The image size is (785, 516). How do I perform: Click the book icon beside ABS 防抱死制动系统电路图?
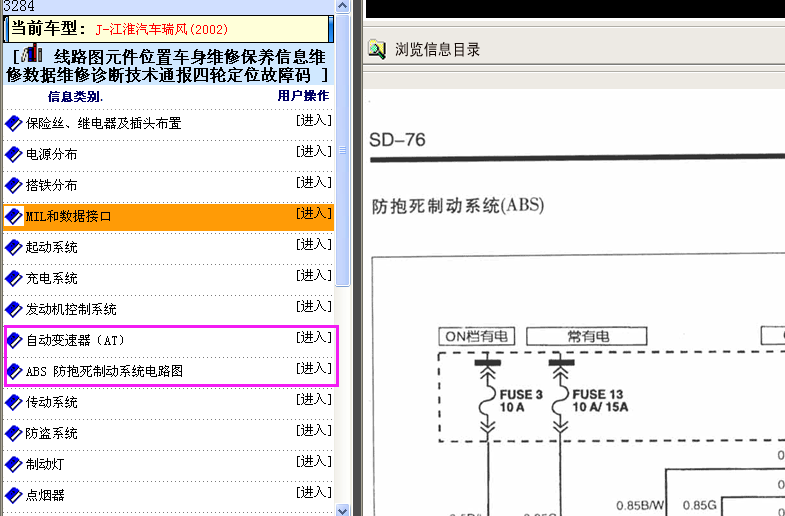(x=14, y=371)
